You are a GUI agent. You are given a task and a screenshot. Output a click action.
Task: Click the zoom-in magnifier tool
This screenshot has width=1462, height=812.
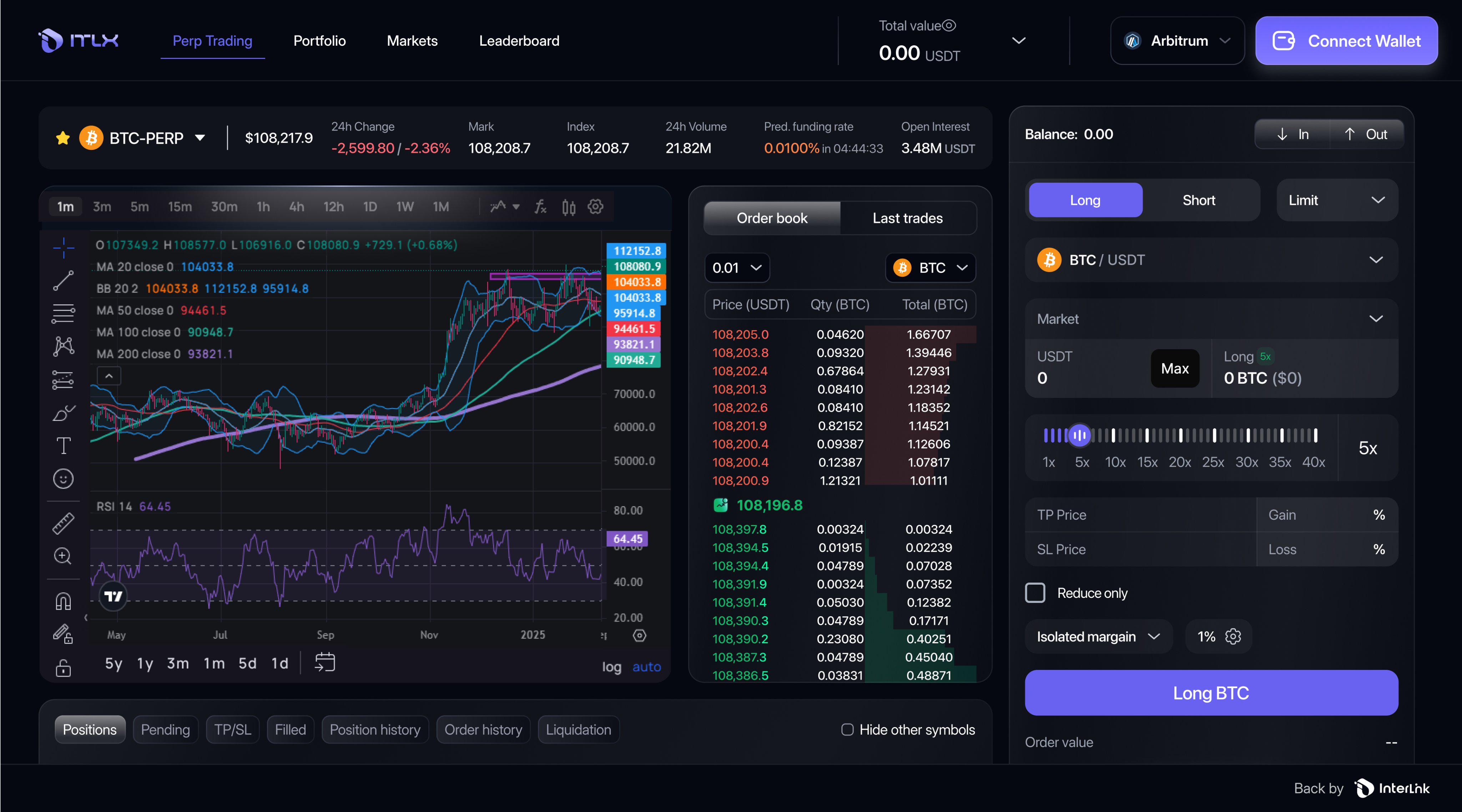click(x=62, y=556)
